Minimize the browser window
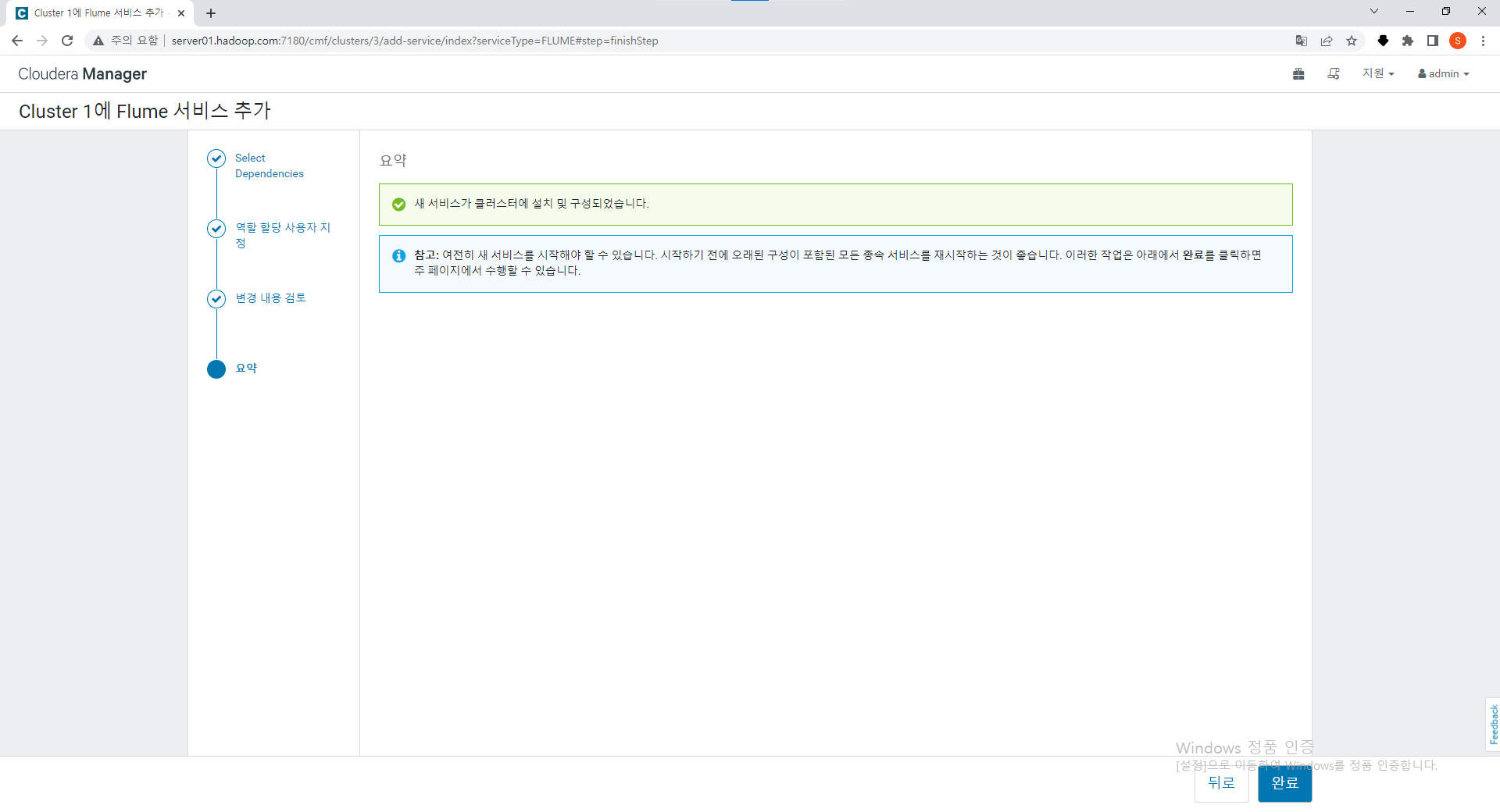 coord(1410,11)
